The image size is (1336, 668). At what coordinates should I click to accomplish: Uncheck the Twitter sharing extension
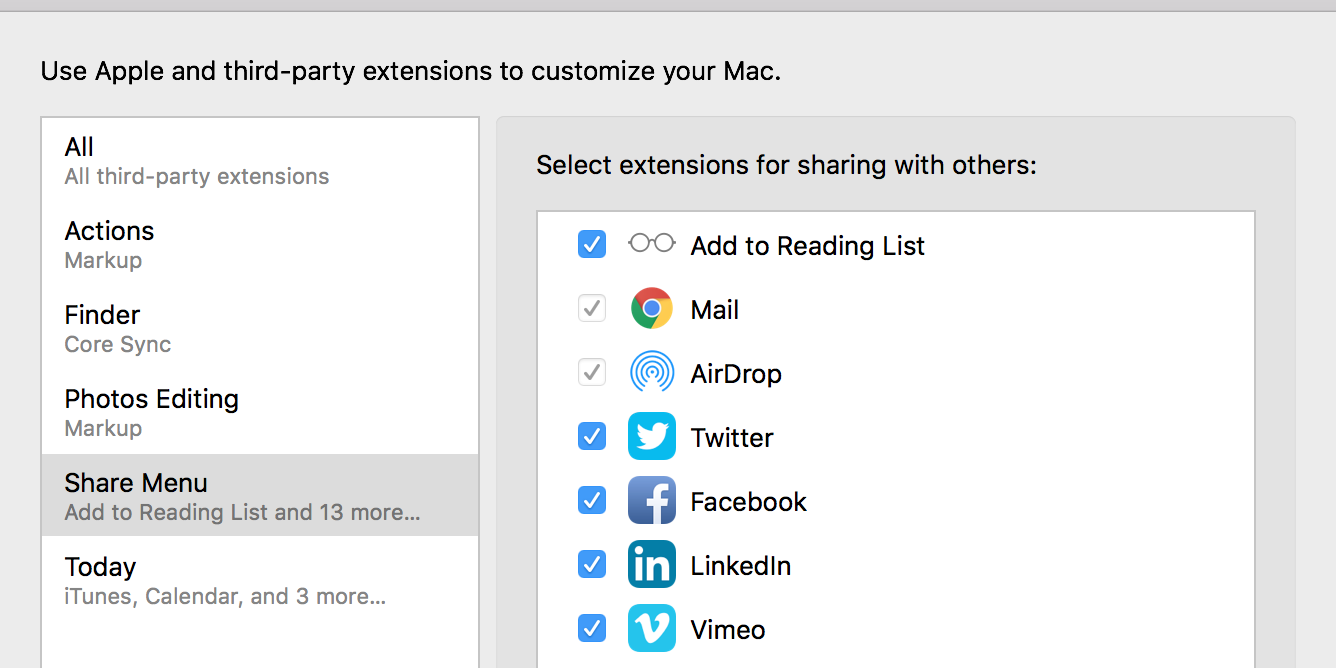592,437
